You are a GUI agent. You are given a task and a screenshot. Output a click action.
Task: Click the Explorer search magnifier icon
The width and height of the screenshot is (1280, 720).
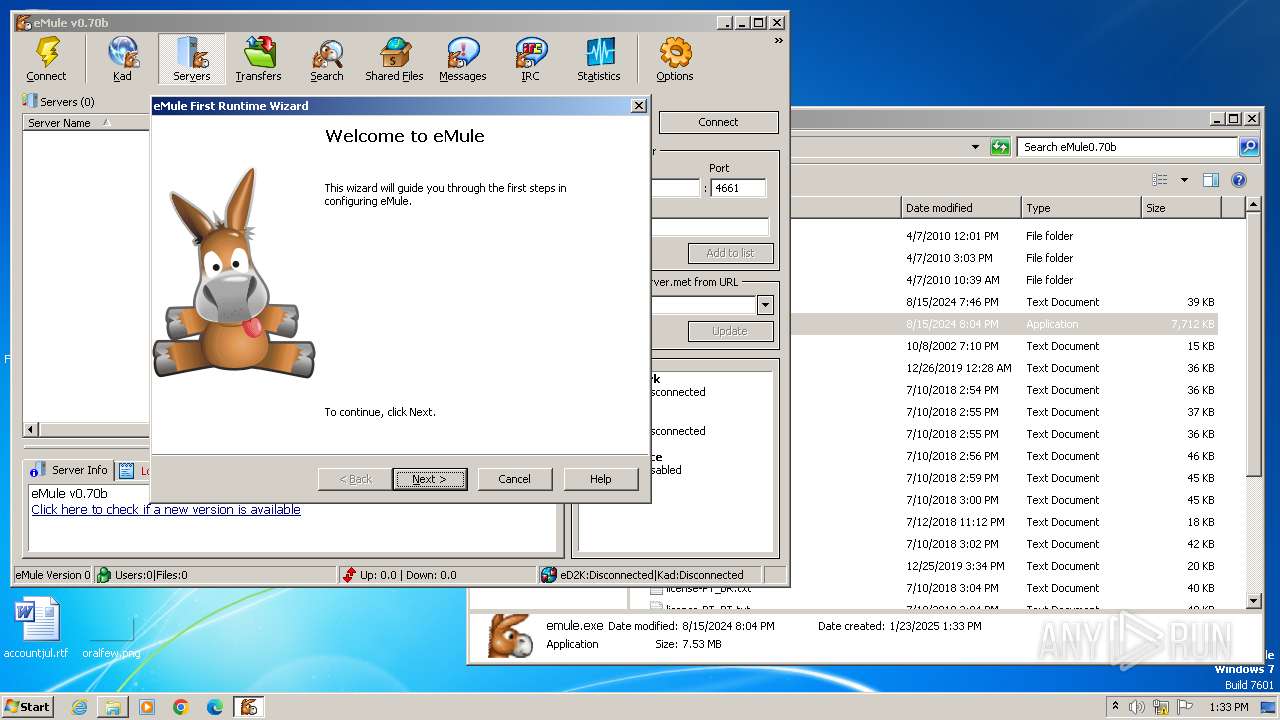[x=1249, y=147]
